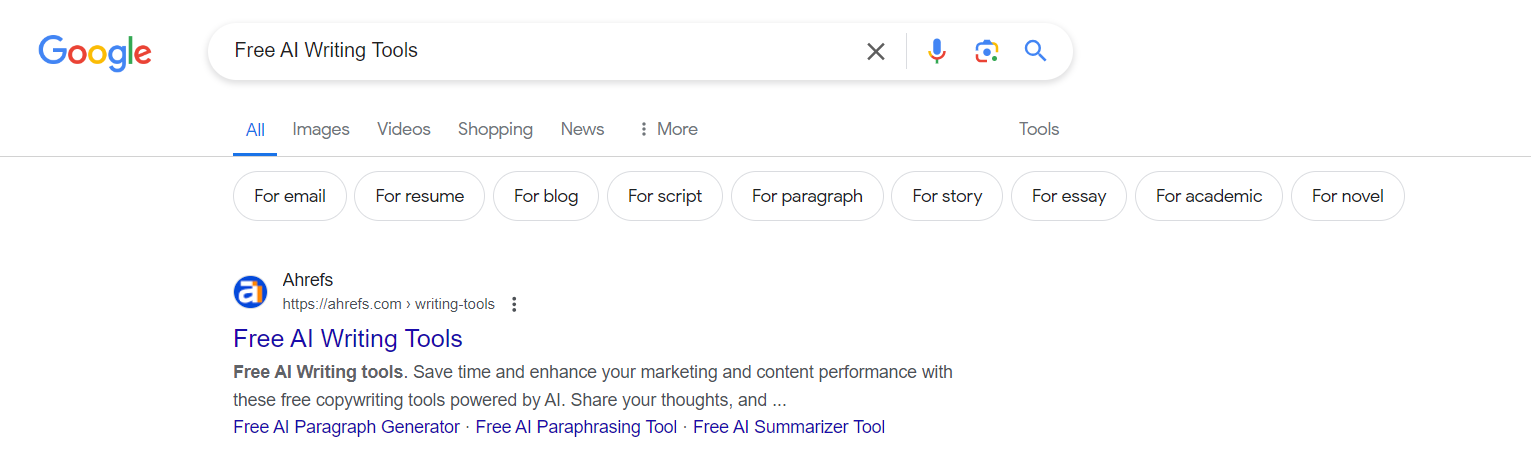Select the 'For resume' filter chip
Screen dimensions: 1531x462
[x=419, y=196]
